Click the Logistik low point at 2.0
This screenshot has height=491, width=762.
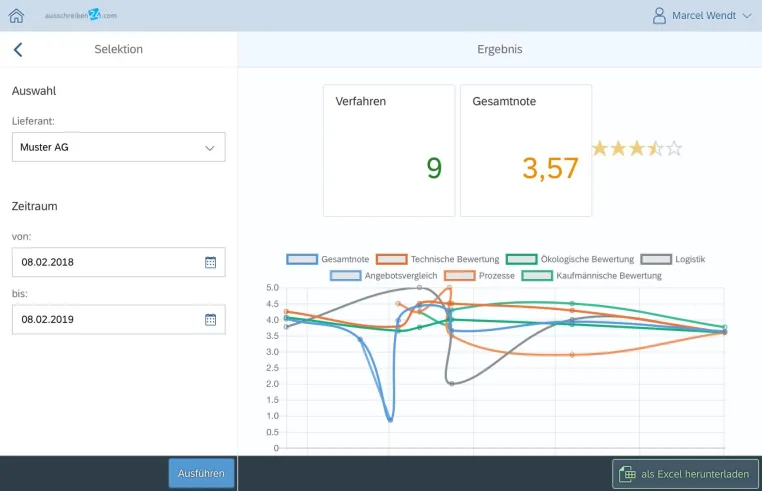pyautogui.click(x=452, y=384)
